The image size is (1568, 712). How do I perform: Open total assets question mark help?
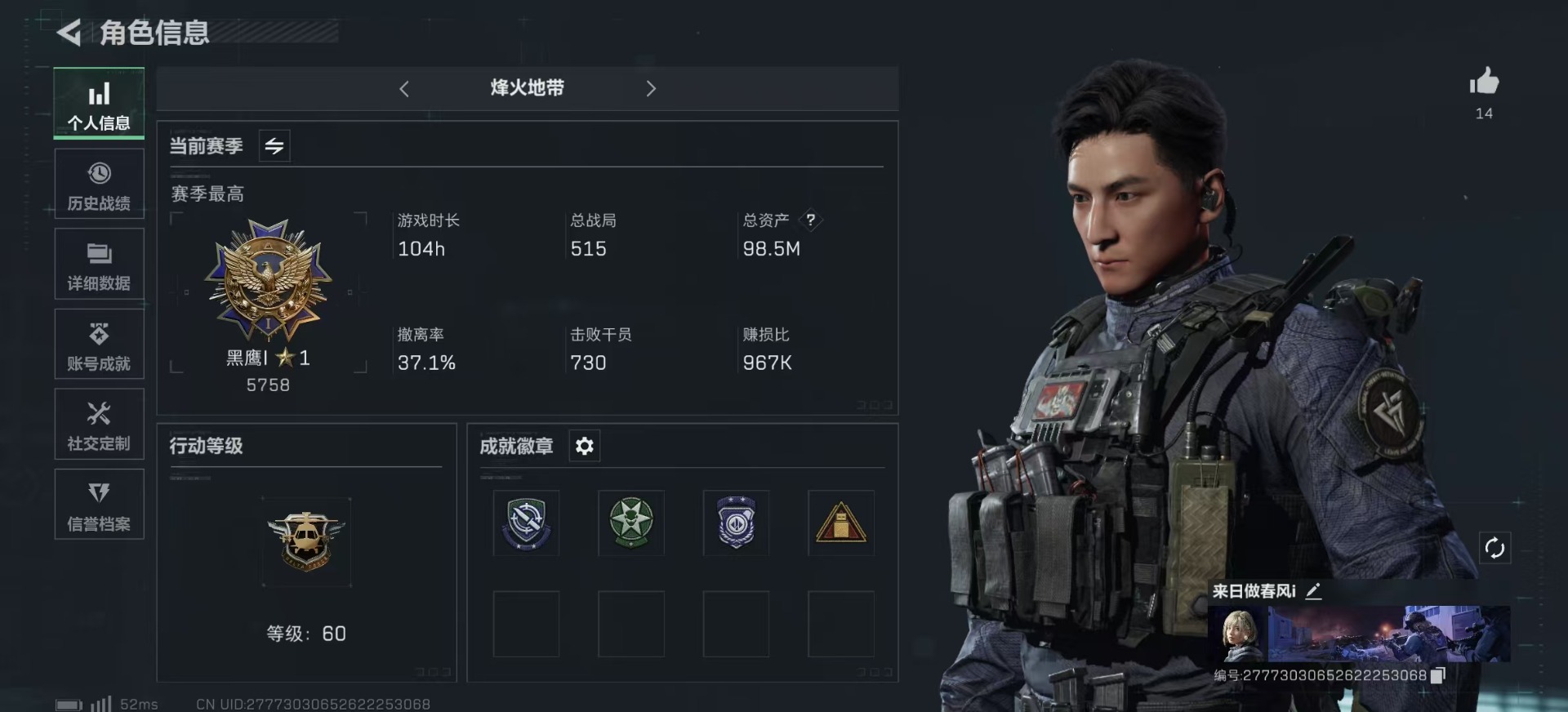tap(810, 220)
